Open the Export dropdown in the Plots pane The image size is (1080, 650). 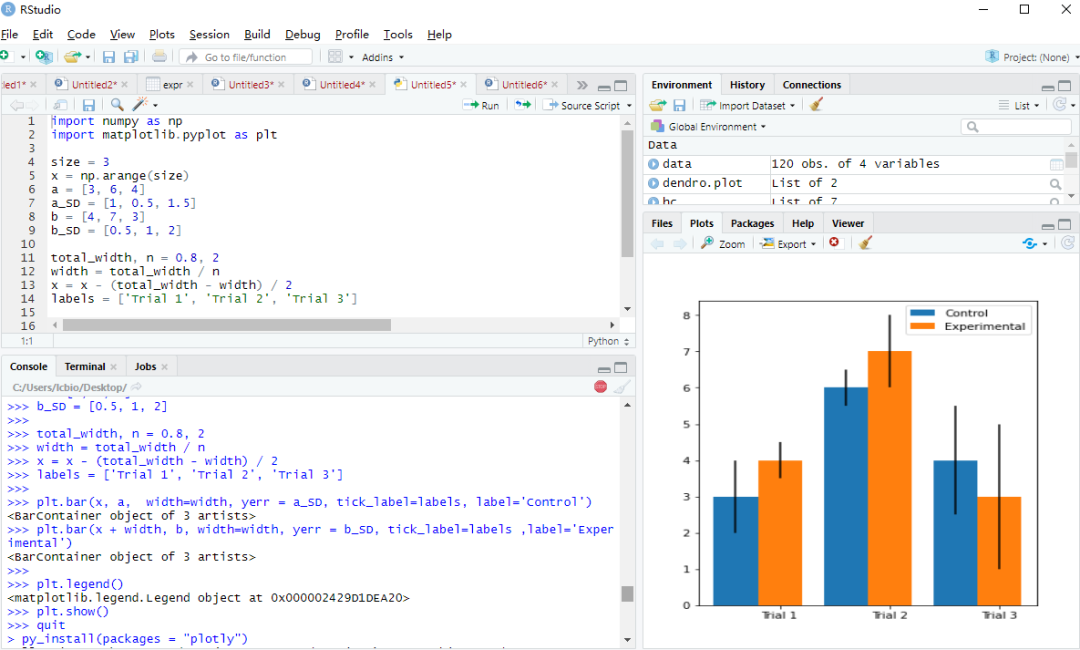(x=785, y=242)
